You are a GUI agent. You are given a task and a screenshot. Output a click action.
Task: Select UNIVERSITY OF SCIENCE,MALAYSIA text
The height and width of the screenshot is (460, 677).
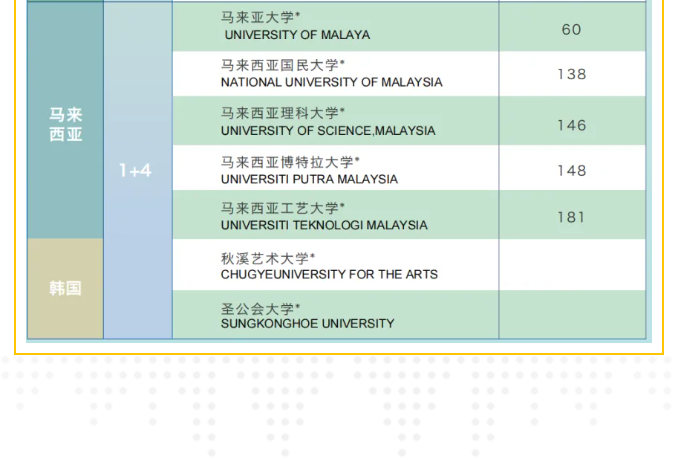click(x=328, y=131)
